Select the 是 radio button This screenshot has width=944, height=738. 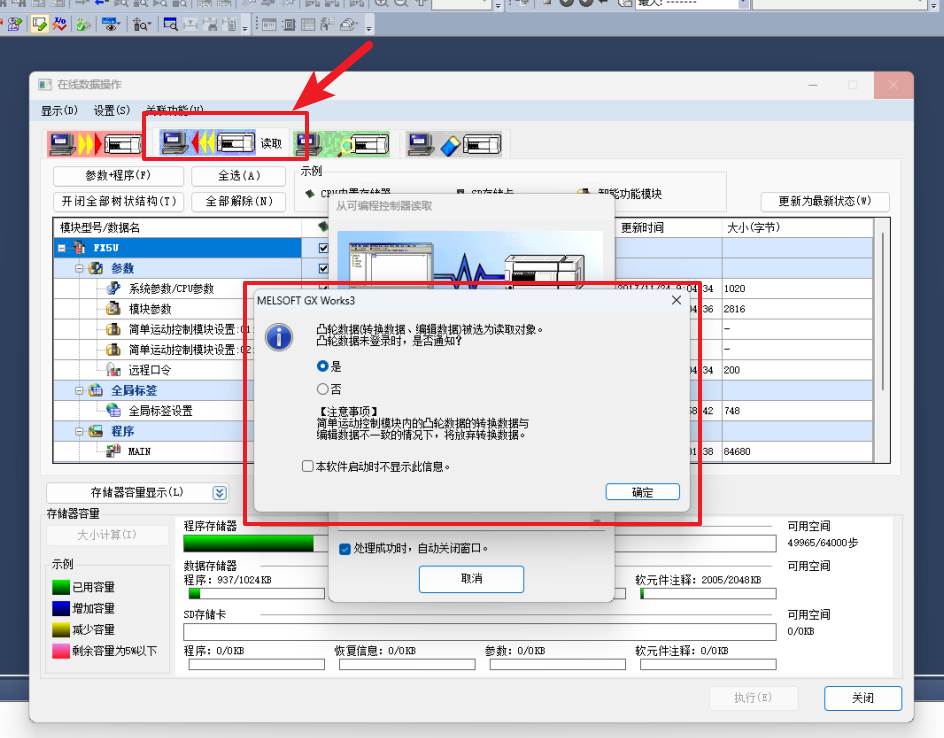coord(323,366)
